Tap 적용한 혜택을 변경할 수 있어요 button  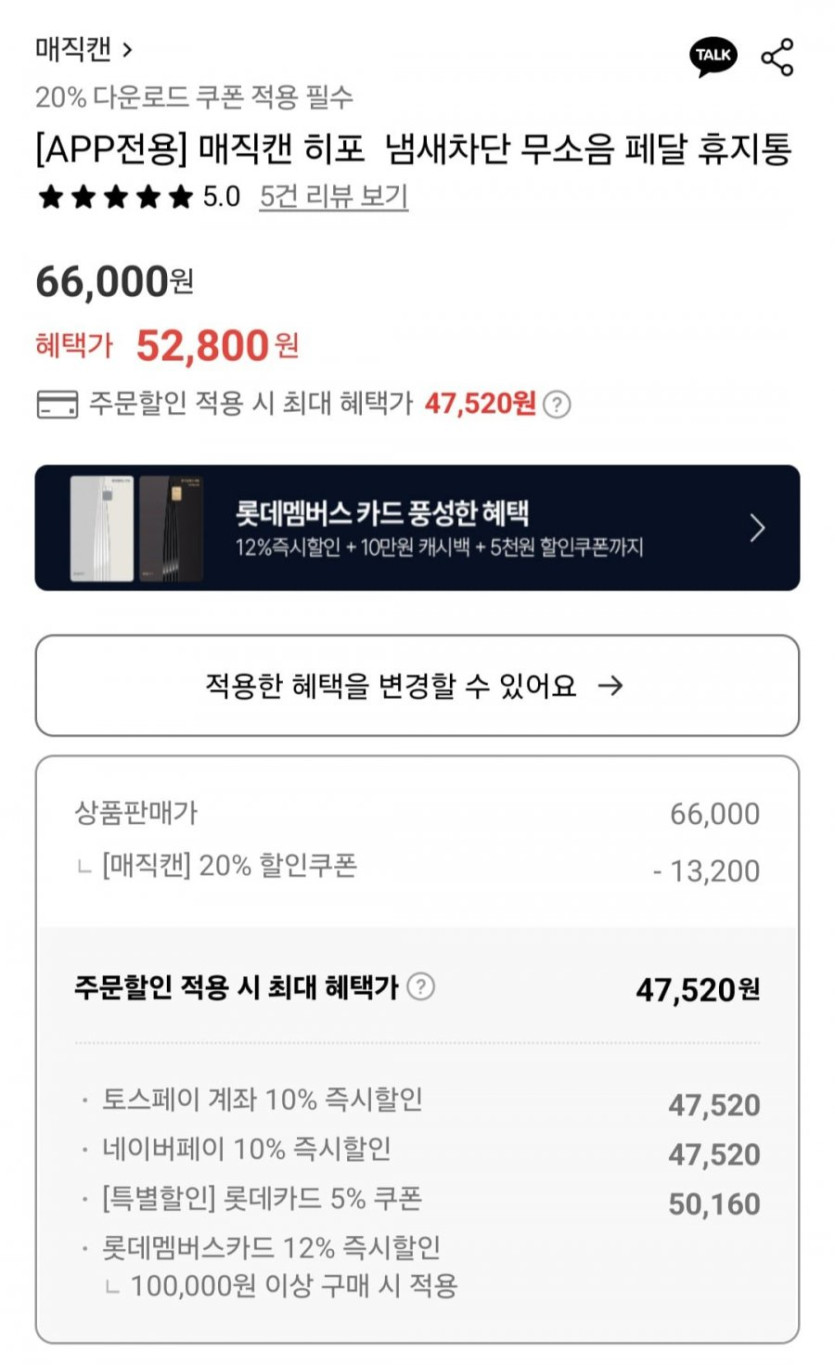pyautogui.click(x=416, y=685)
